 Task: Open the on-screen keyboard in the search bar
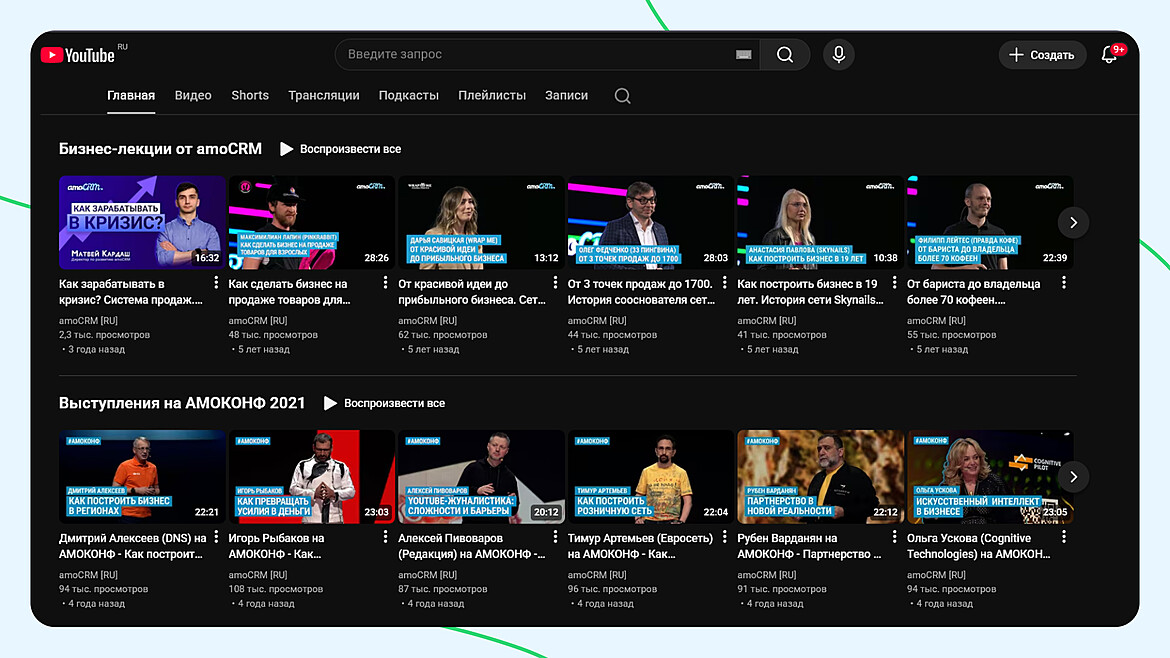point(743,55)
